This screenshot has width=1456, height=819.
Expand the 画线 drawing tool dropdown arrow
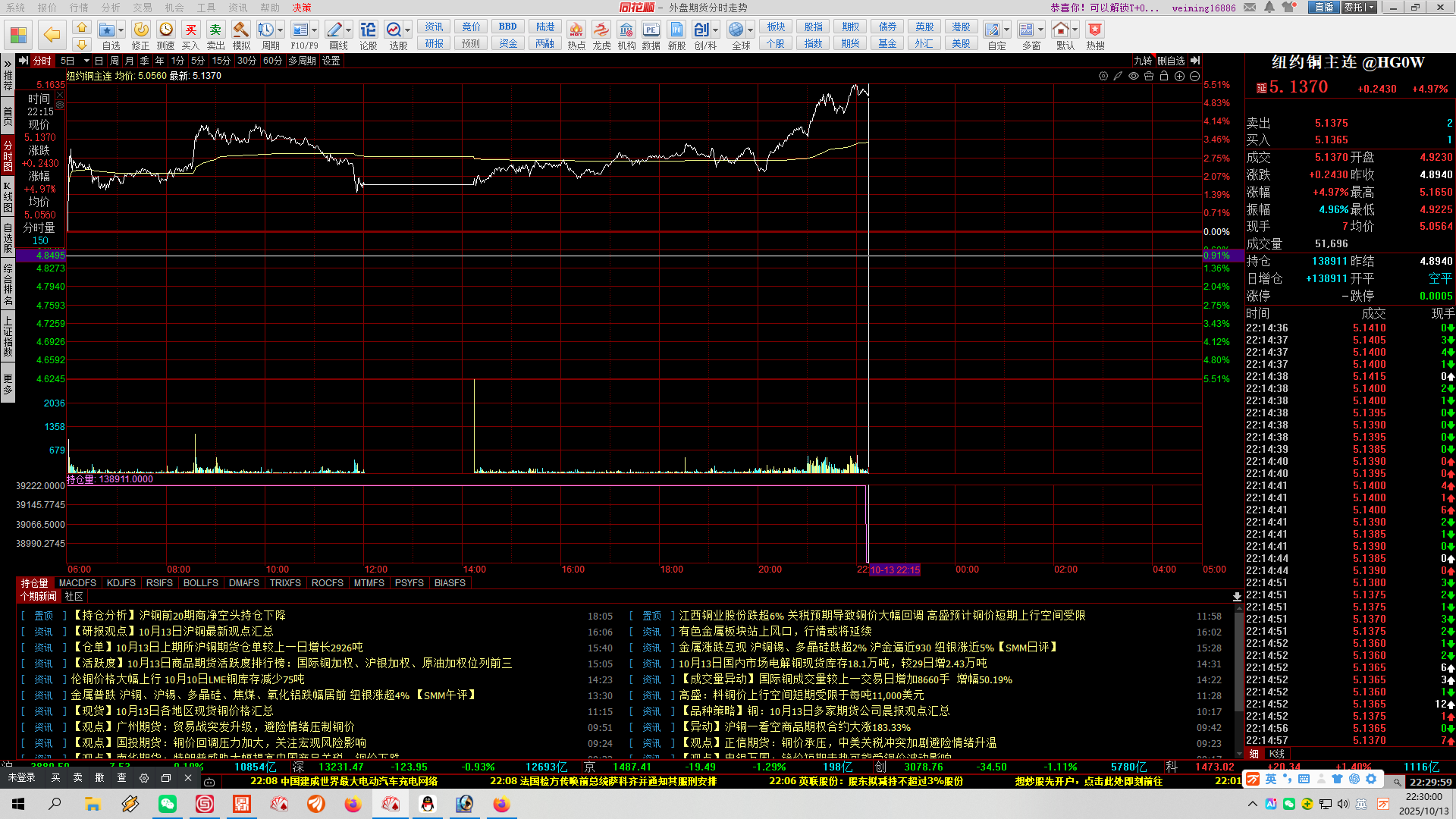tap(349, 30)
